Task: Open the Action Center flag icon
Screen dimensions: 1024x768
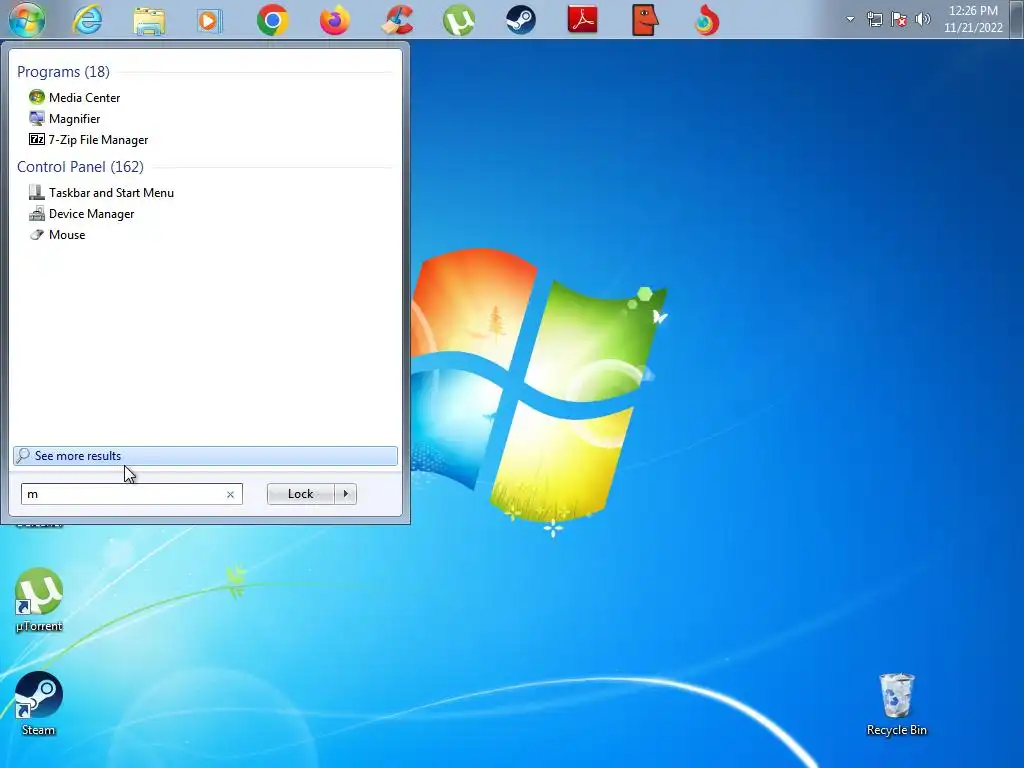Action: [899, 20]
